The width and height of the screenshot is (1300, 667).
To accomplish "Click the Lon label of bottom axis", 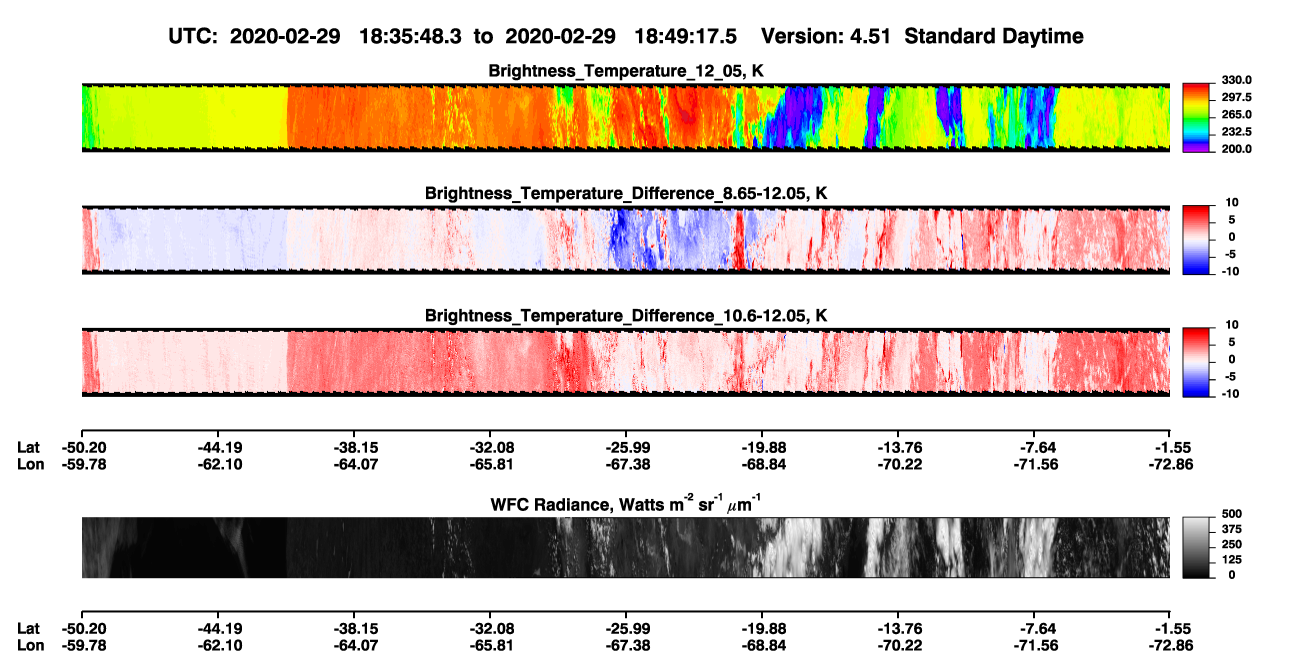I will [30, 645].
